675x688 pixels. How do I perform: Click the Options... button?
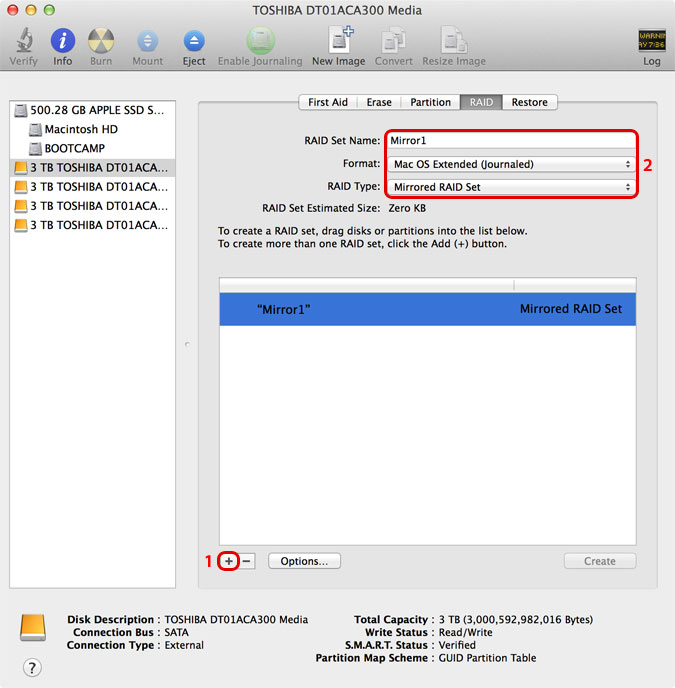tap(304, 561)
